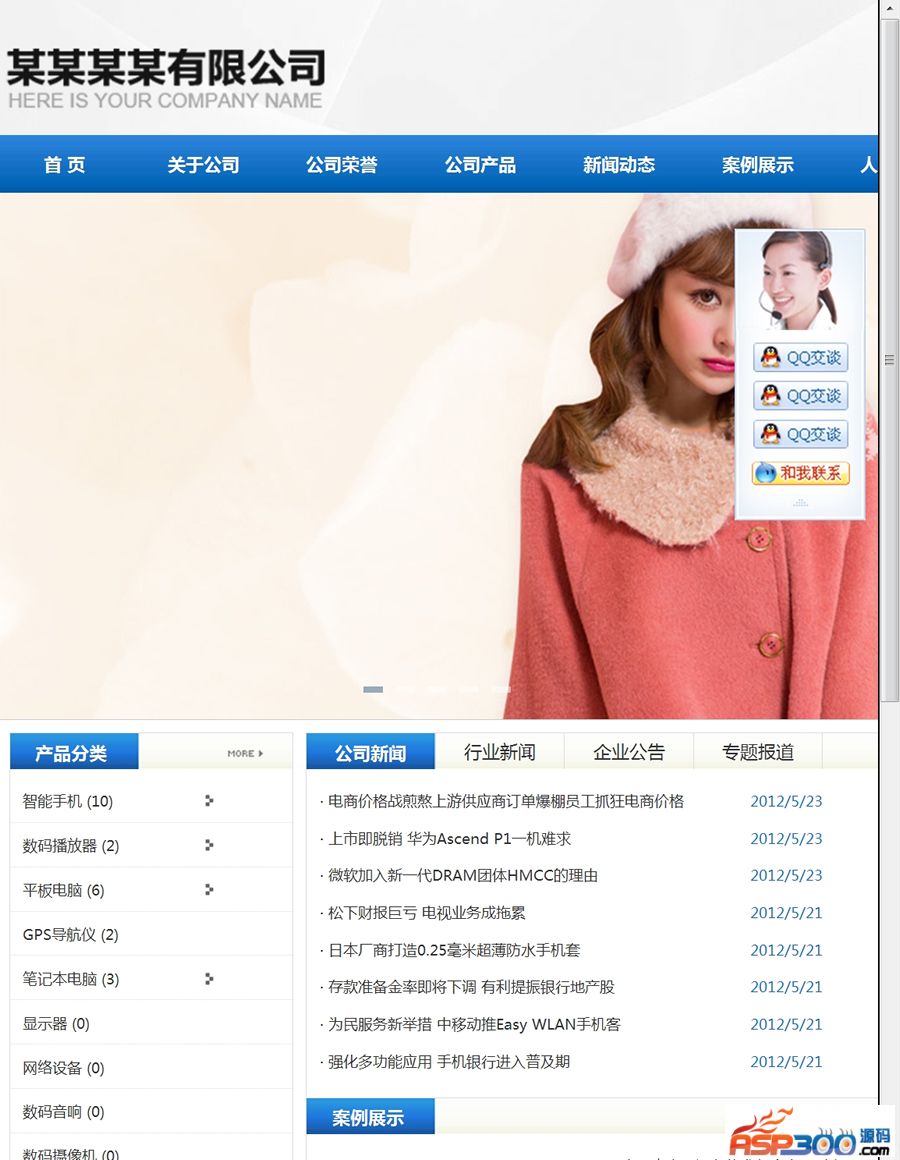Select the first banner slide indicator
The height and width of the screenshot is (1160, 900).
coord(373,689)
